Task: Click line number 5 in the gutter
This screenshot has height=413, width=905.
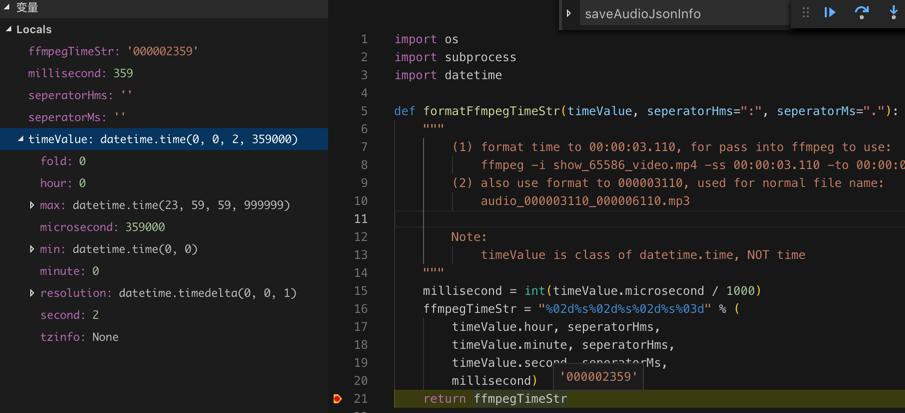Action: tap(364, 111)
